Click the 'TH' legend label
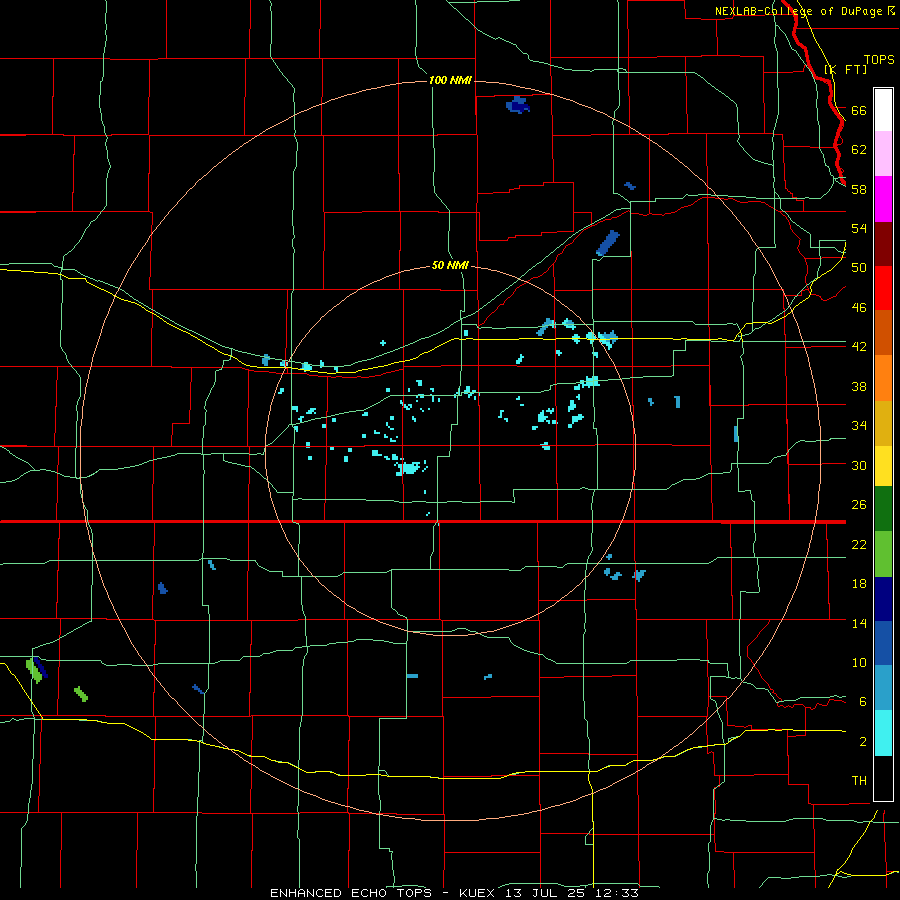The height and width of the screenshot is (900, 900). (859, 781)
